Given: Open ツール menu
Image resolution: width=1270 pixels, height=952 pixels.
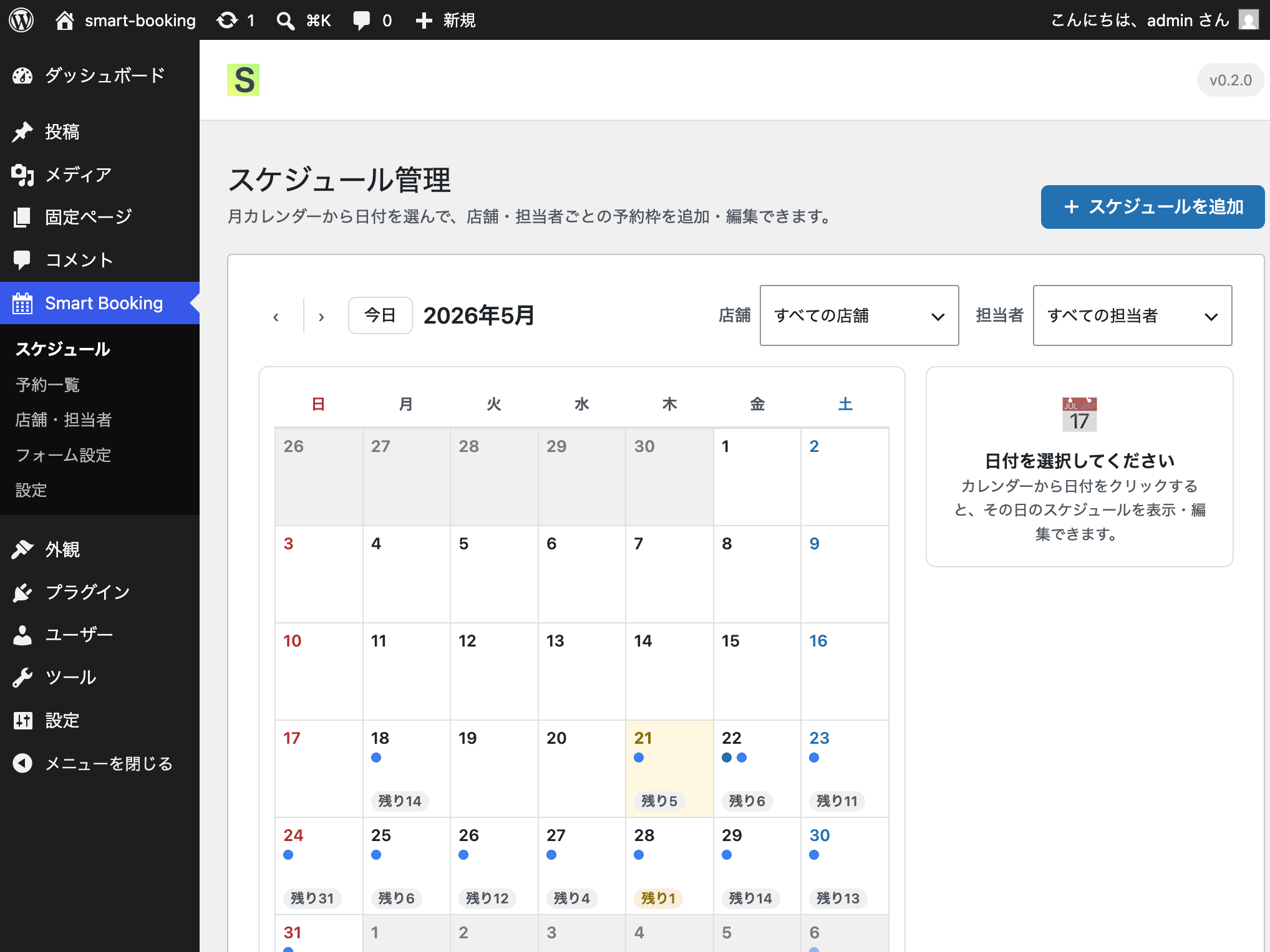Looking at the screenshot, I should (x=100, y=677).
